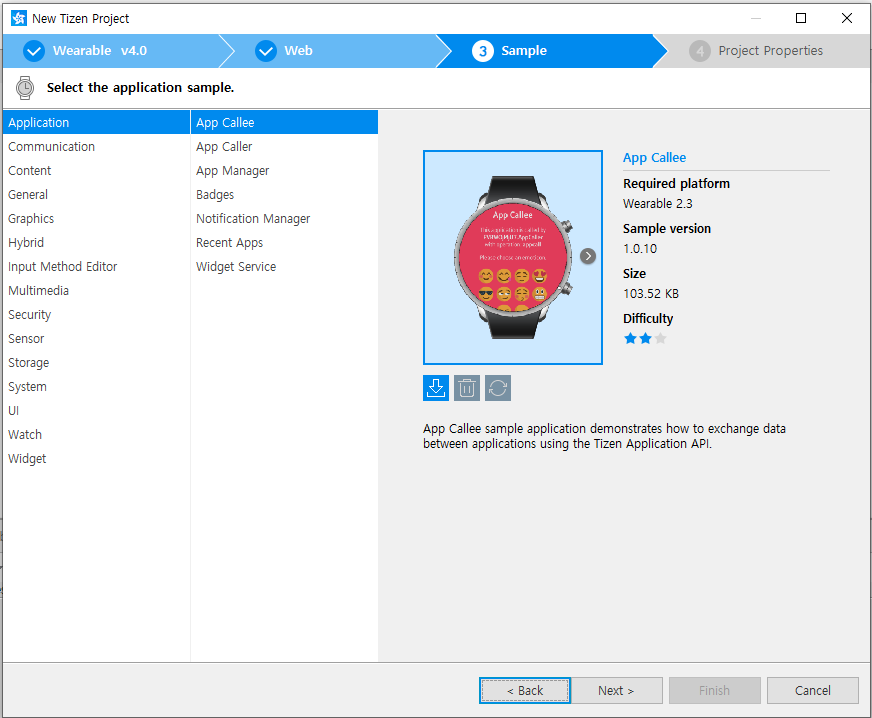The width and height of the screenshot is (872, 718).
Task: Select the Sample wizard step
Action: (x=551, y=51)
